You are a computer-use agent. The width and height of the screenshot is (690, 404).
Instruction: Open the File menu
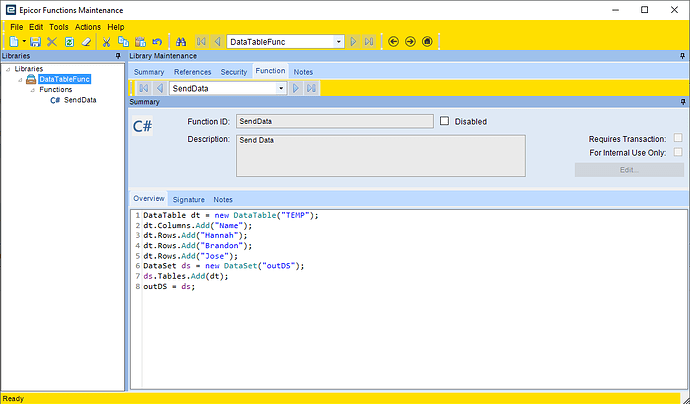pyautogui.click(x=16, y=27)
